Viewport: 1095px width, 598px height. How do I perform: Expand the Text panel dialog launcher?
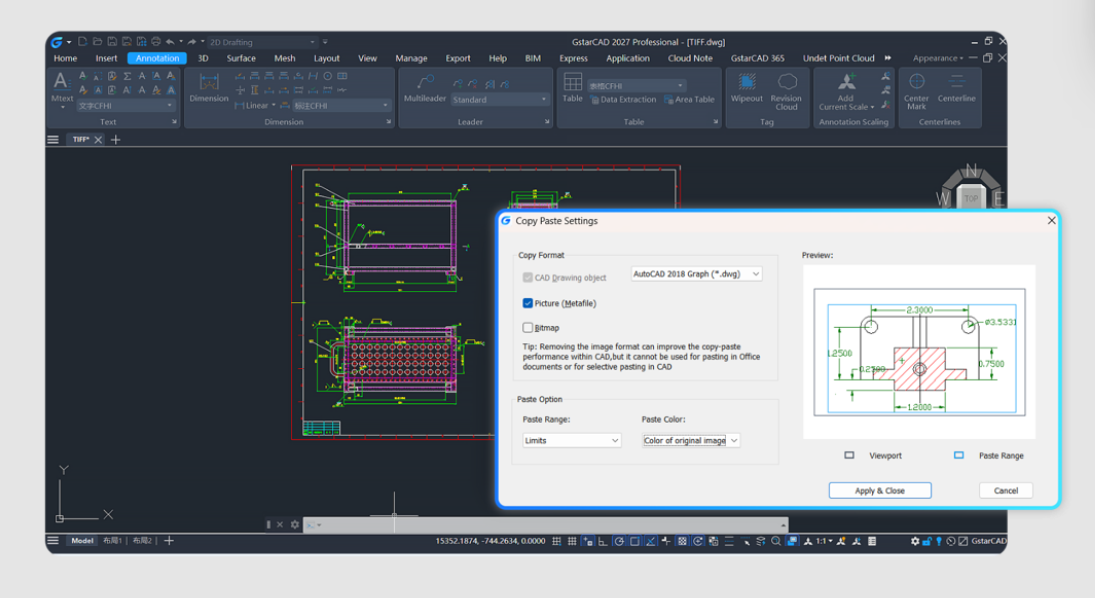175,122
